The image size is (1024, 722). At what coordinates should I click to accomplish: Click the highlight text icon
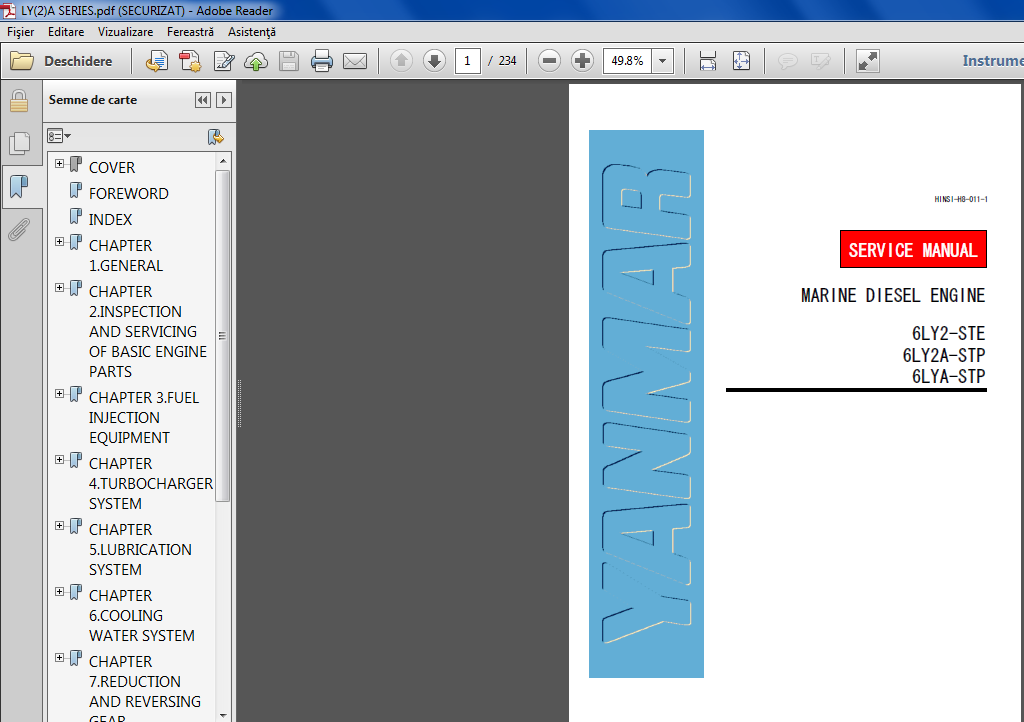click(x=820, y=61)
